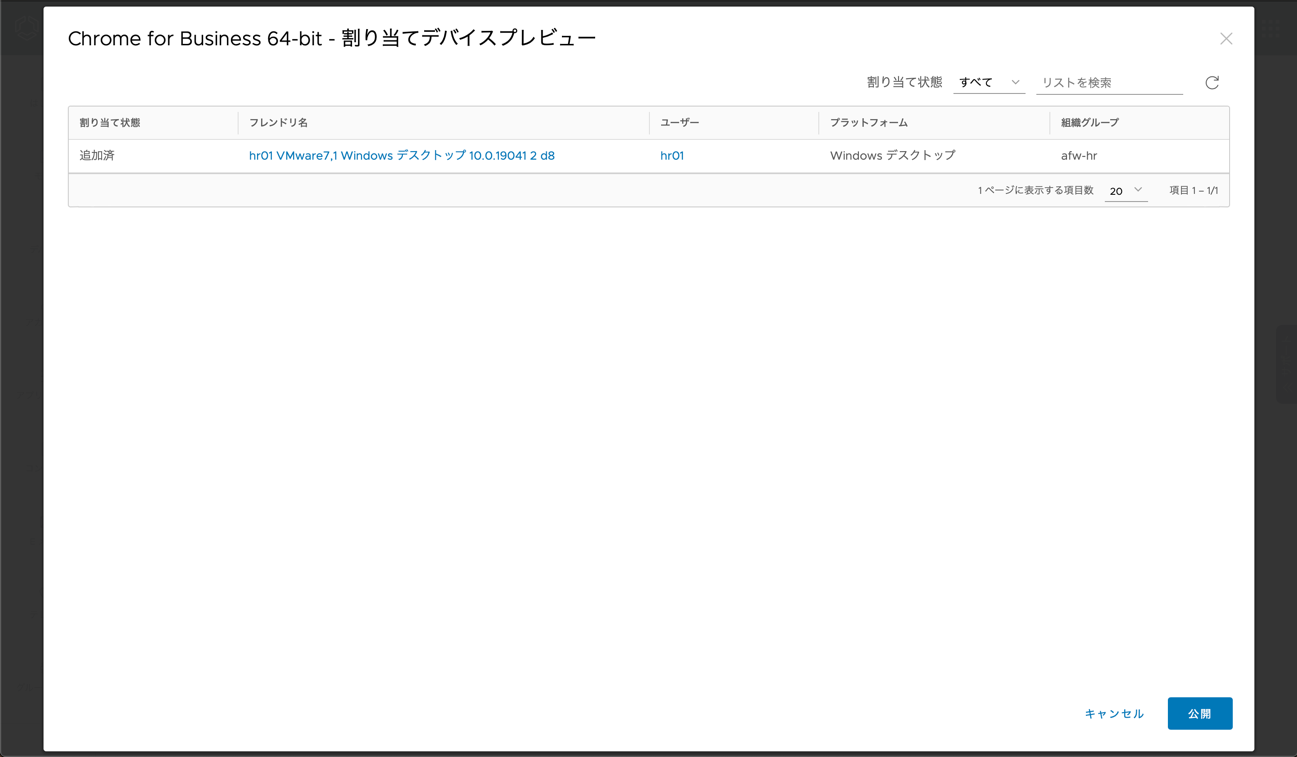Open the items-per-page dropdown showing 20
The width and height of the screenshot is (1297, 757).
[1126, 191]
